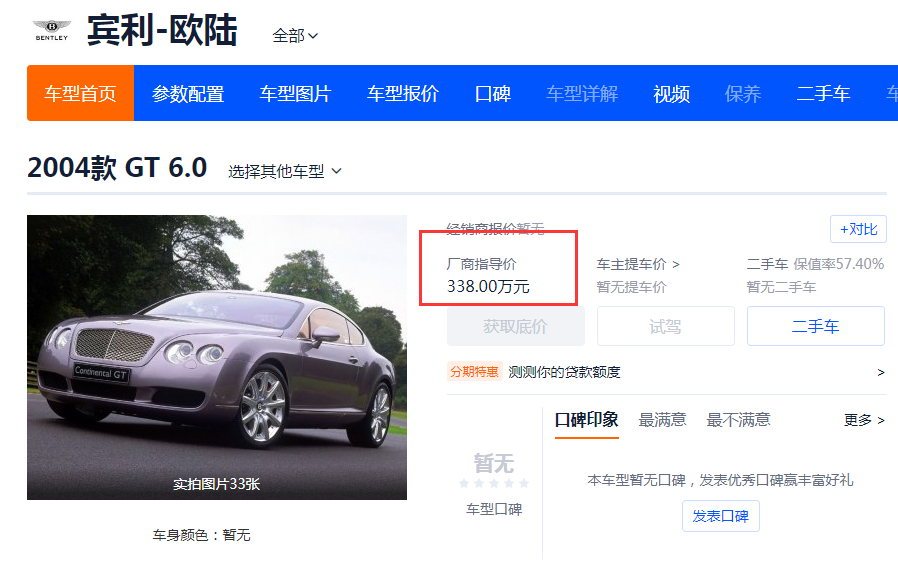Open the 参数配置 tab

[188, 93]
